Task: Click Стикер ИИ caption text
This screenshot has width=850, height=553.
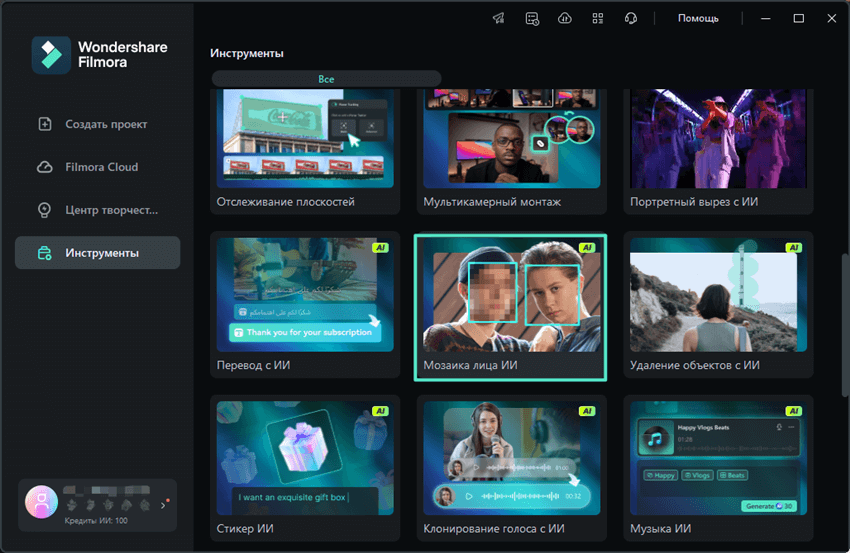Action: point(245,529)
